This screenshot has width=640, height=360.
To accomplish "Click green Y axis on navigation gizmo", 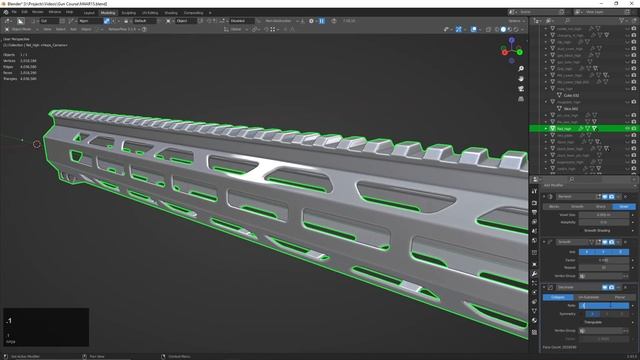I will pos(520,52).
